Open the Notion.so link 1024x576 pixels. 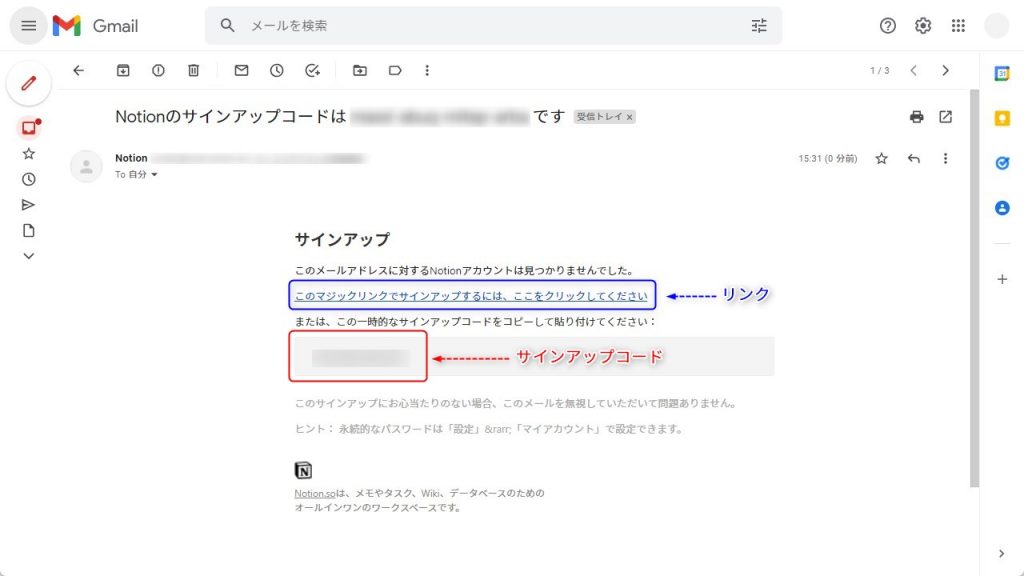314,493
